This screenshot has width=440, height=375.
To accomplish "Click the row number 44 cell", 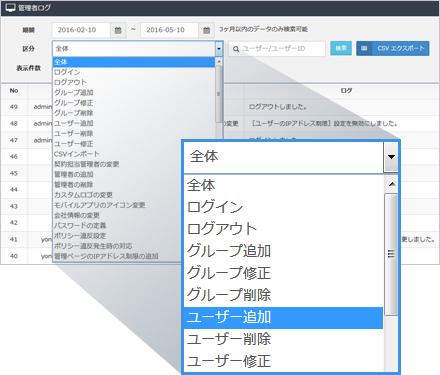I will pyautogui.click(x=14, y=190).
